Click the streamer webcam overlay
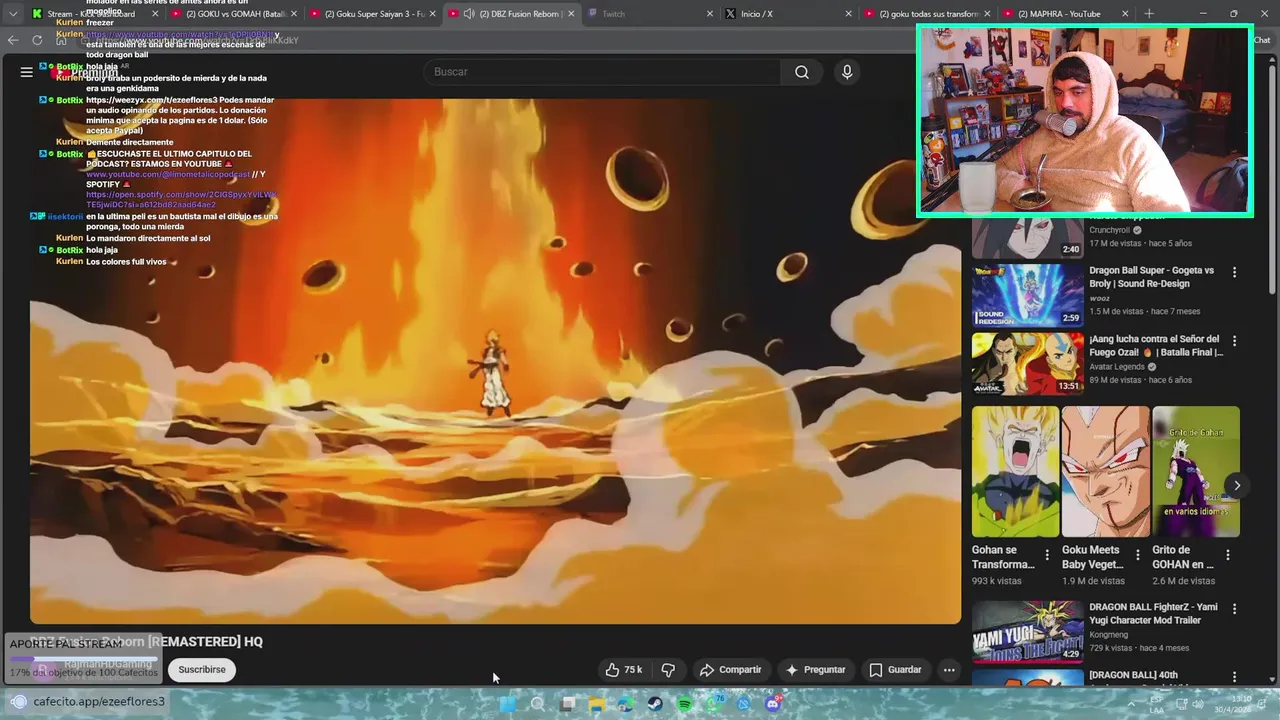Screen dimensions: 1280x720 click(x=1085, y=121)
